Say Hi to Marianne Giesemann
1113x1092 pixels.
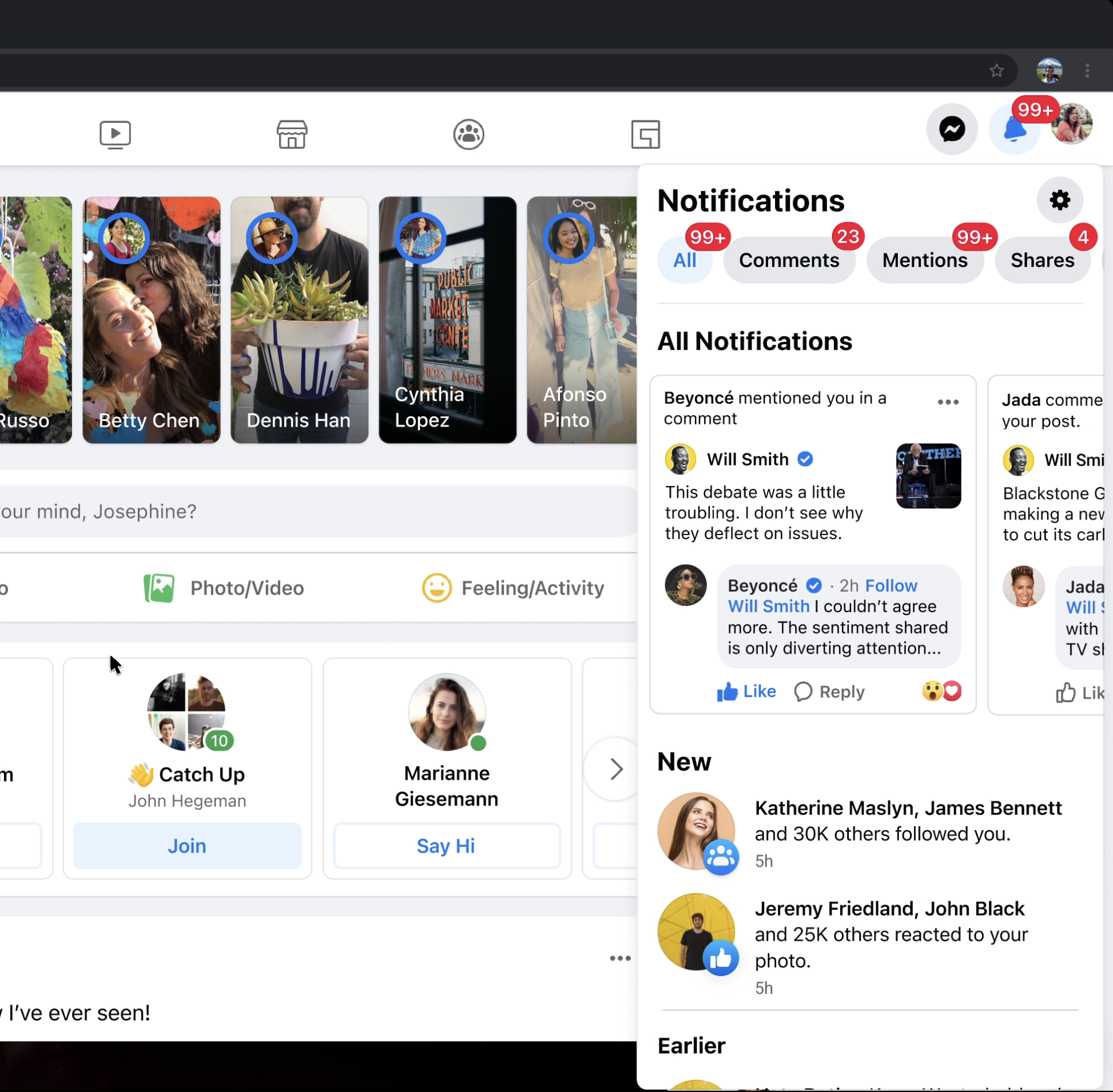pos(446,846)
